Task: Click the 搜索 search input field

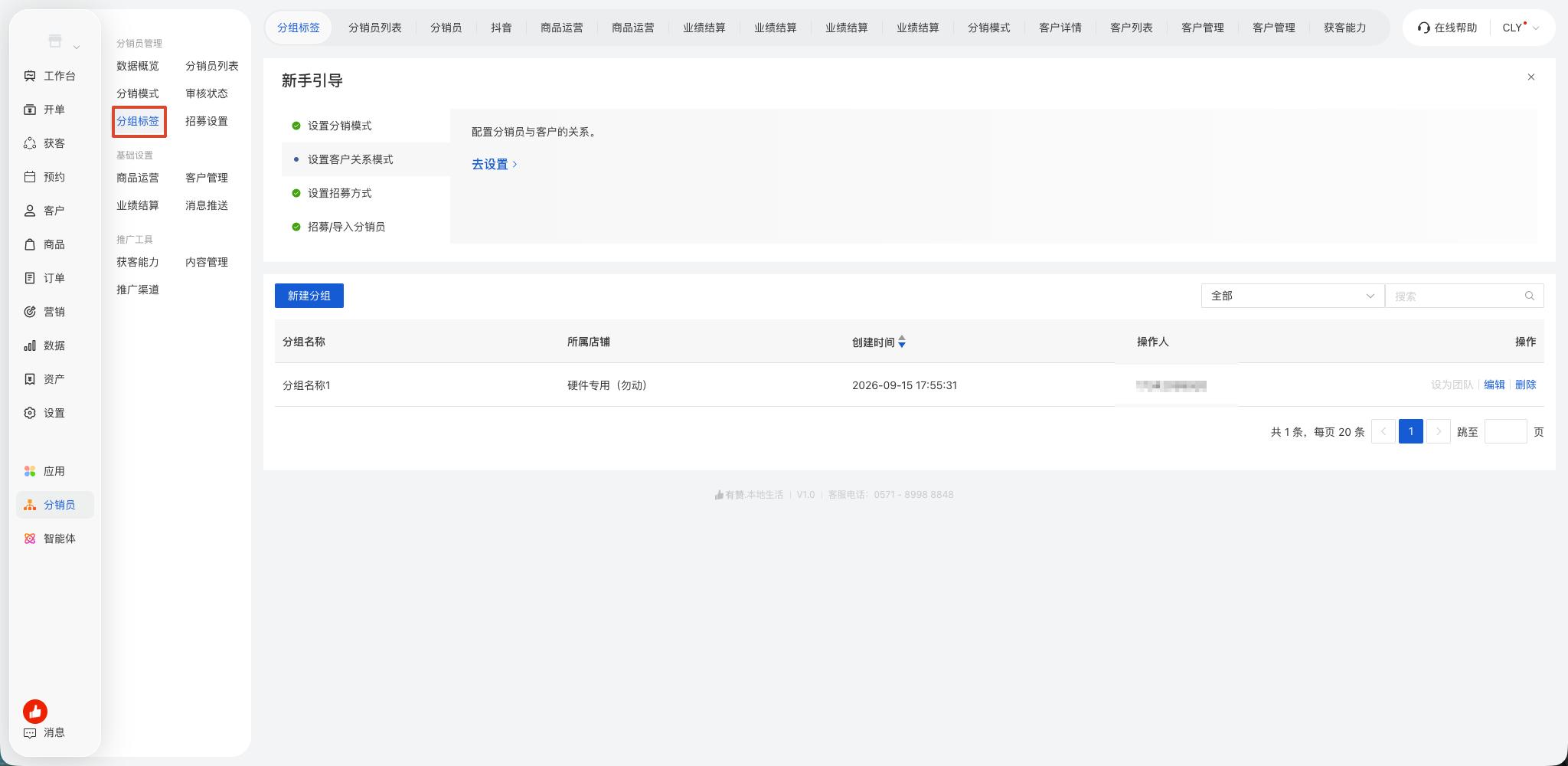Action: point(1464,296)
